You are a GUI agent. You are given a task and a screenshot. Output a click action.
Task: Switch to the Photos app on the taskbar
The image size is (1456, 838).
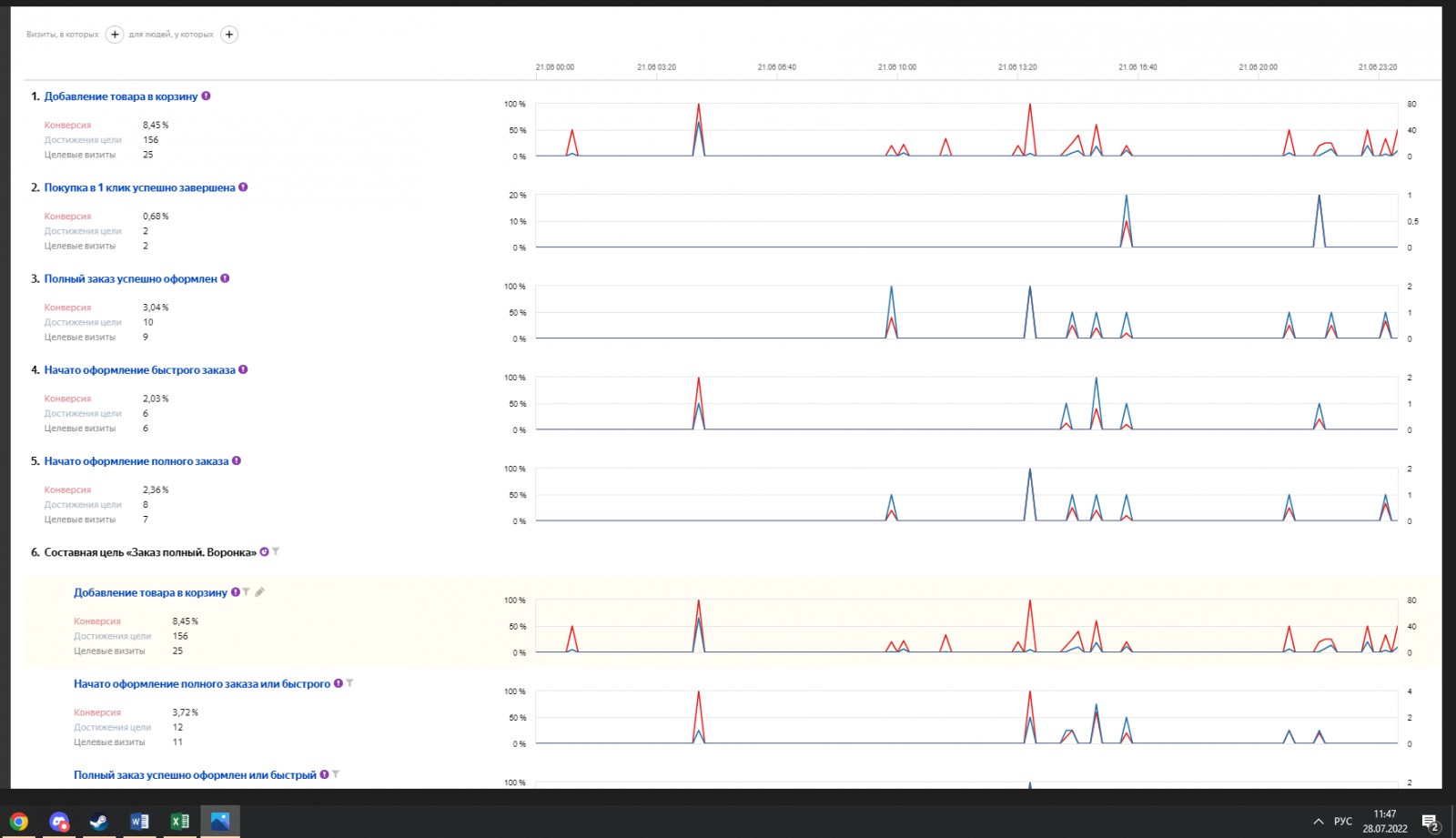[220, 822]
